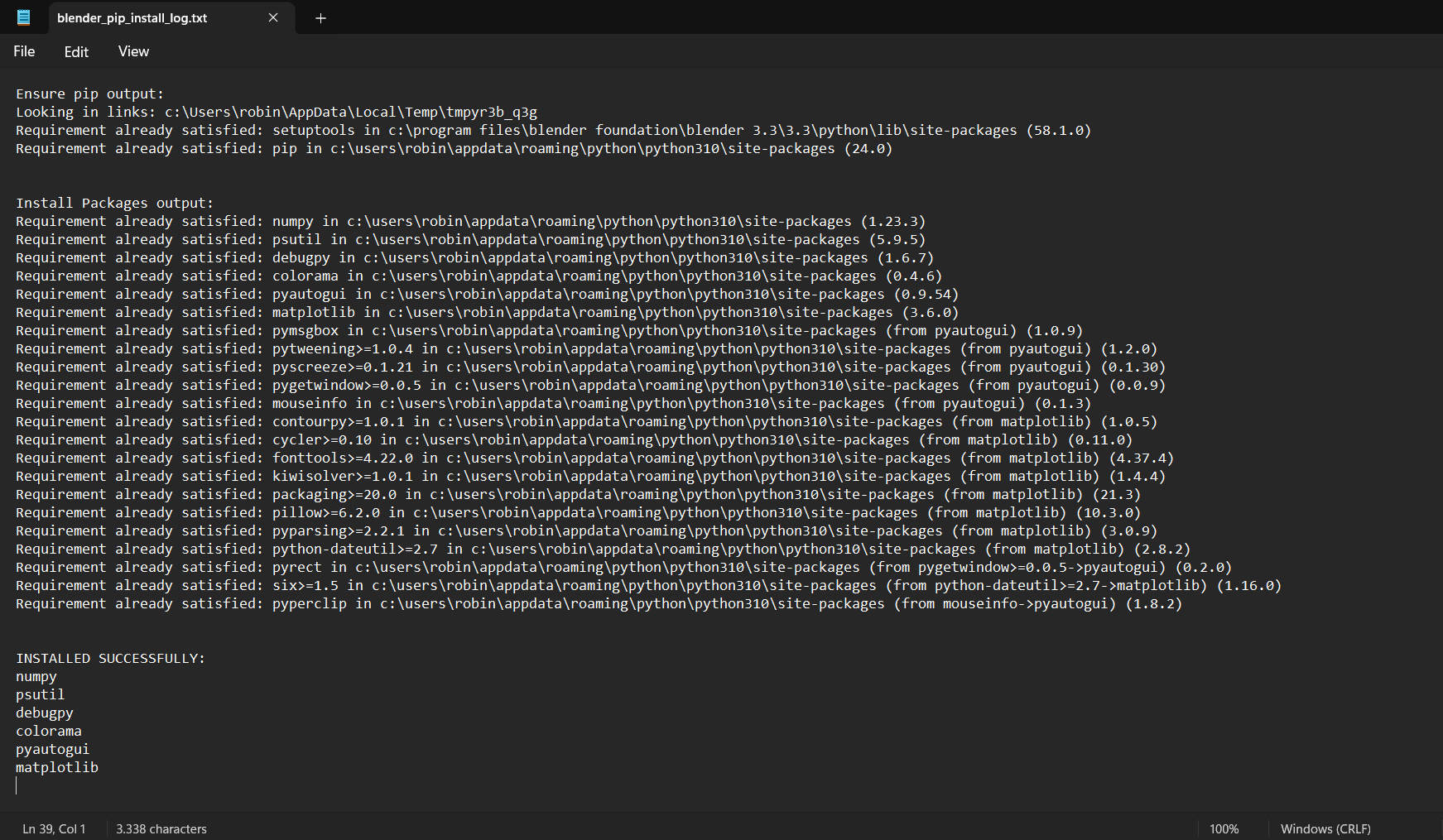The width and height of the screenshot is (1443, 840).
Task: Click the packaging>=20.0 requirement line
Action: point(578,494)
